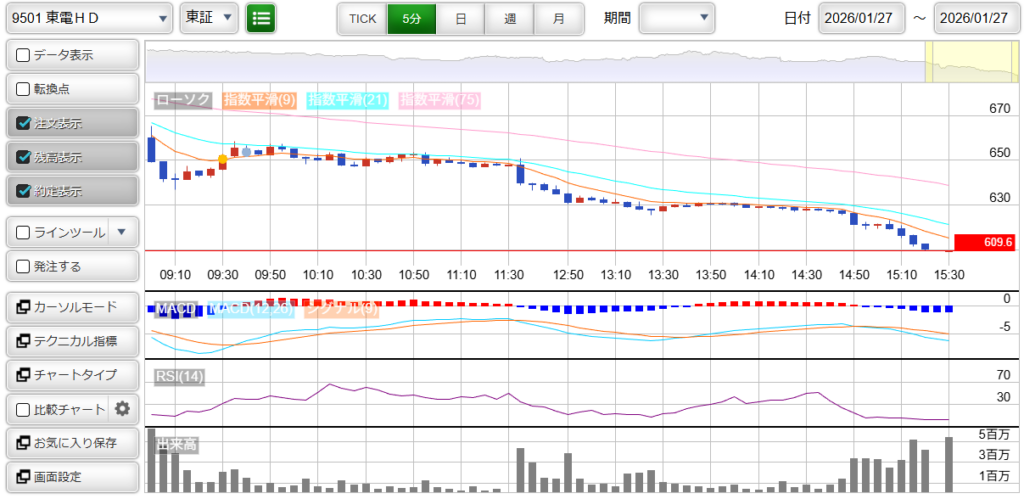
Task: Select the 週 weekly timeframe tab
Action: [x=510, y=18]
